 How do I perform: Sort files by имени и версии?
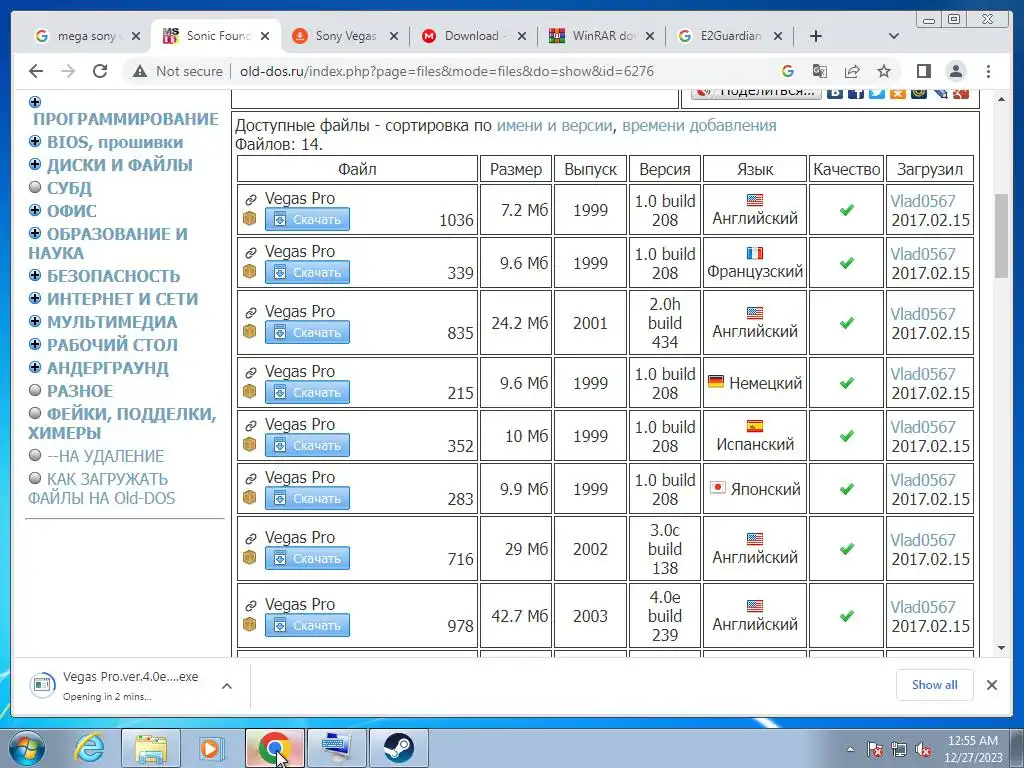click(554, 125)
